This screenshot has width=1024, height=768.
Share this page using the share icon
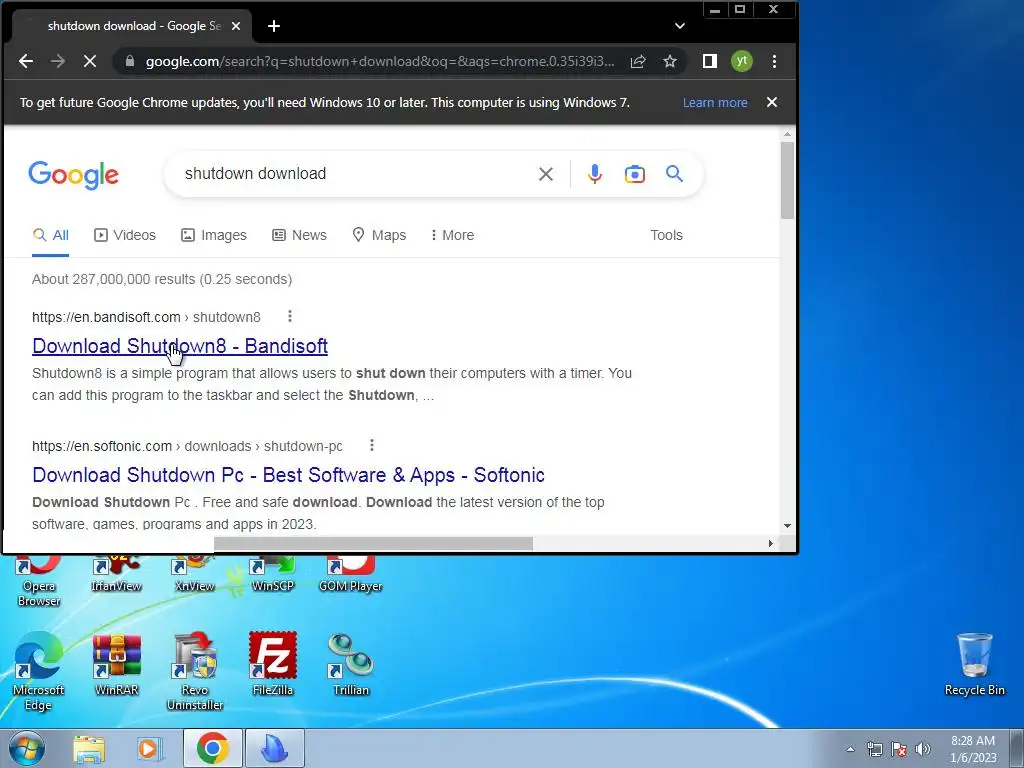(638, 61)
